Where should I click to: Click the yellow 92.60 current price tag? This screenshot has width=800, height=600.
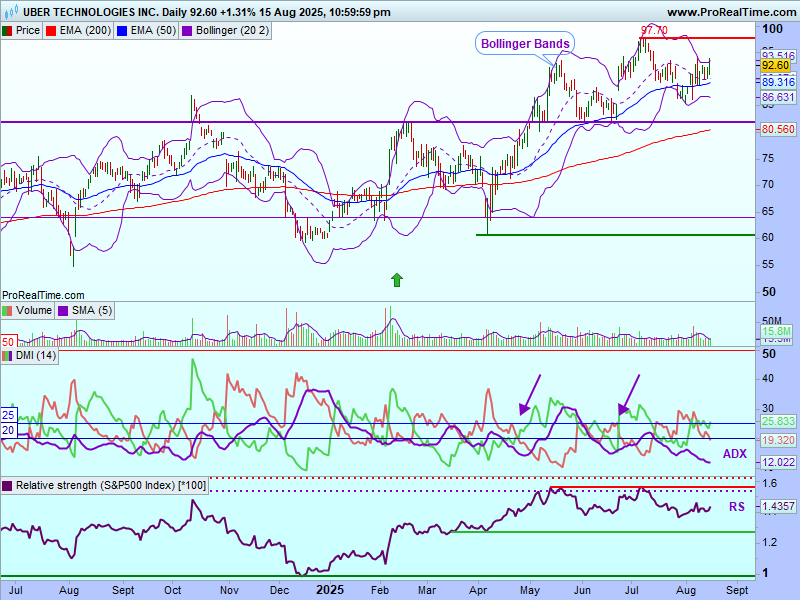click(776, 65)
